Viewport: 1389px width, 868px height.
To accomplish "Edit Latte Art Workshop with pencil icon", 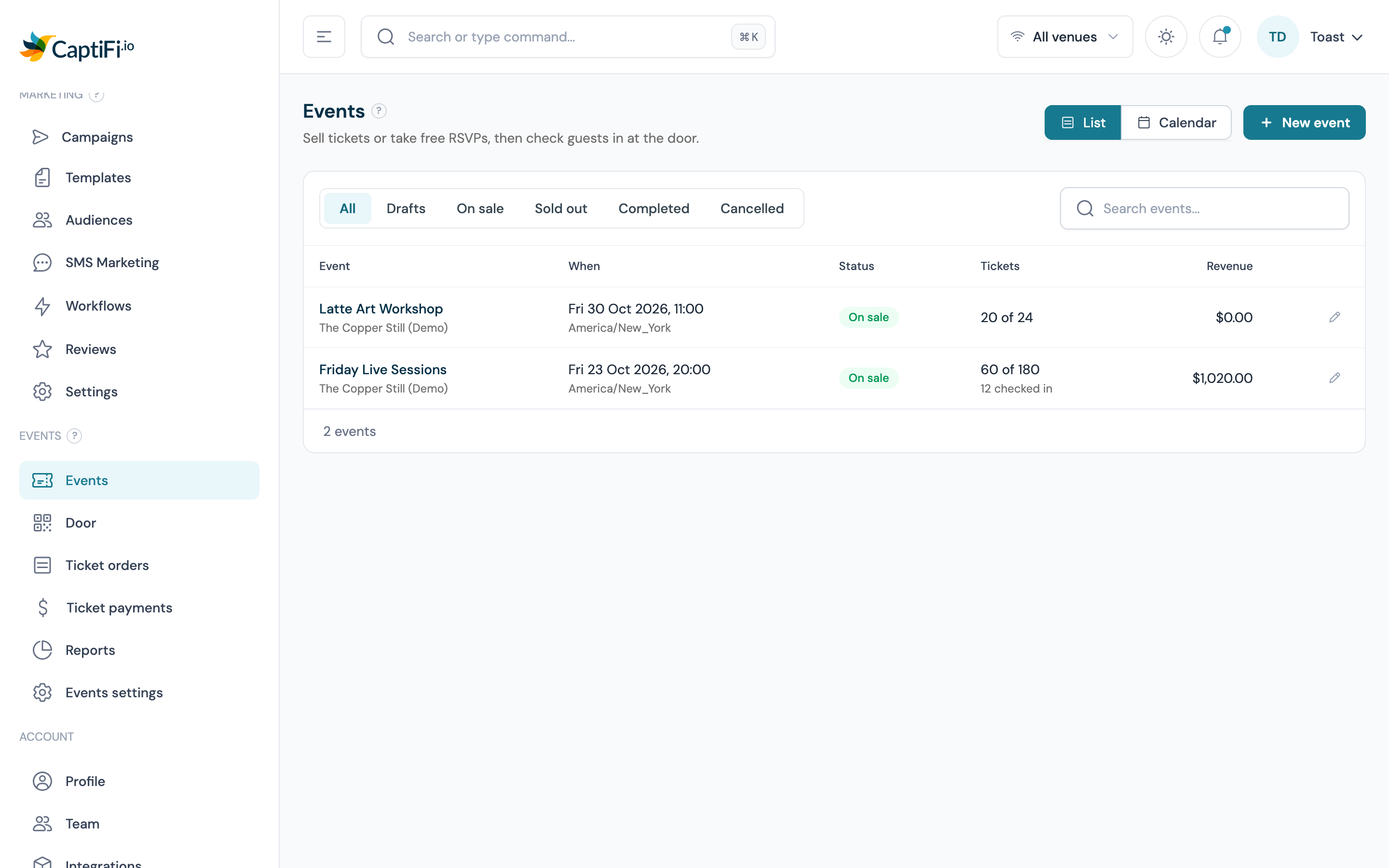I will 1335,317.
